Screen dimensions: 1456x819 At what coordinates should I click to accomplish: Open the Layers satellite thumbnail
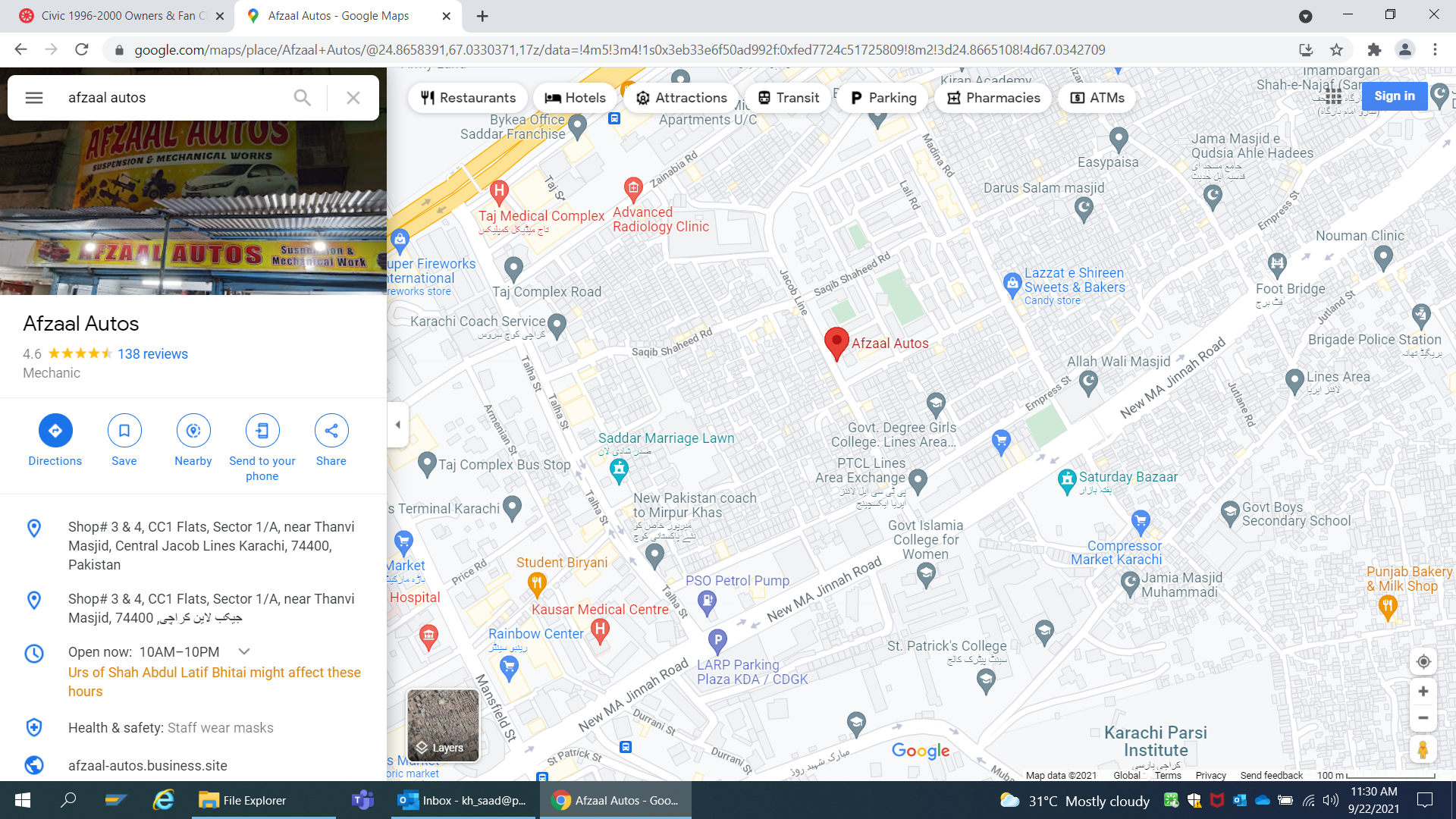pyautogui.click(x=444, y=724)
